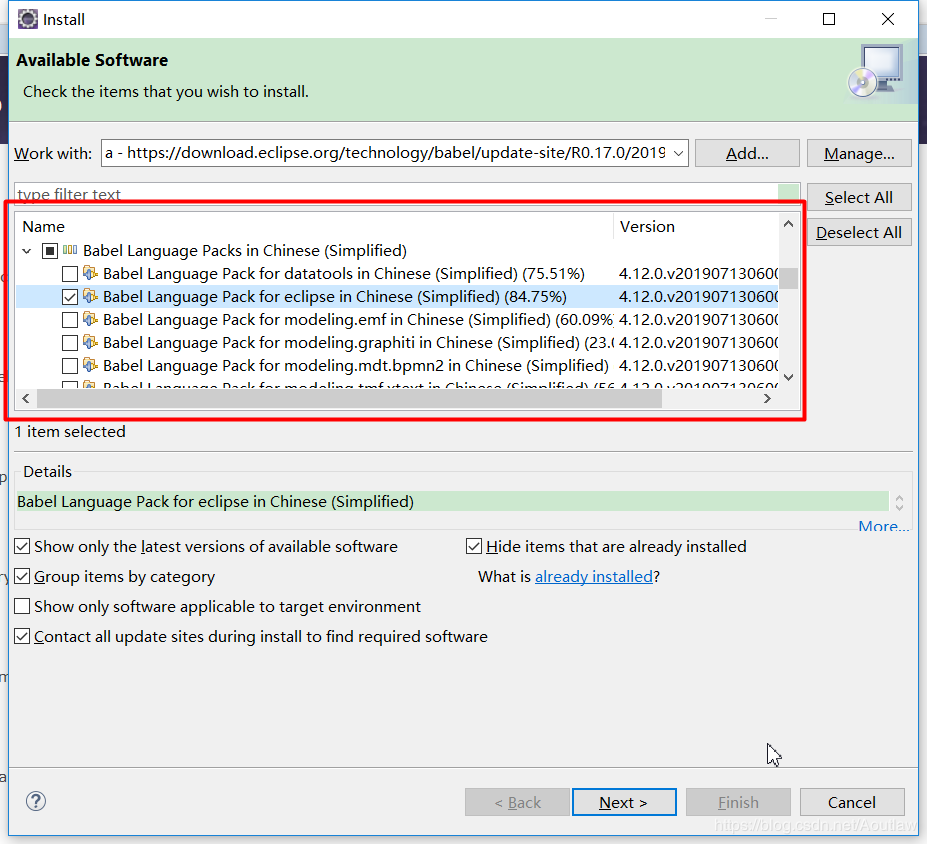
Task: Click the Babel Language Packs category icon
Action: point(70,250)
